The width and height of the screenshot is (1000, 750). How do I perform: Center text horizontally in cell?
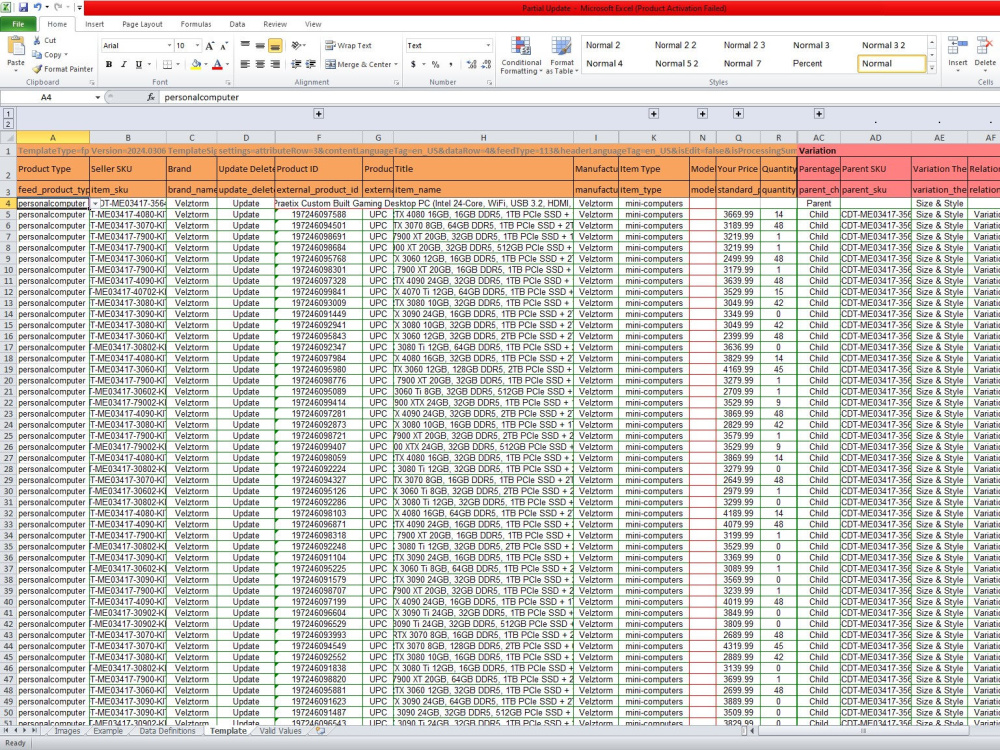coord(260,64)
